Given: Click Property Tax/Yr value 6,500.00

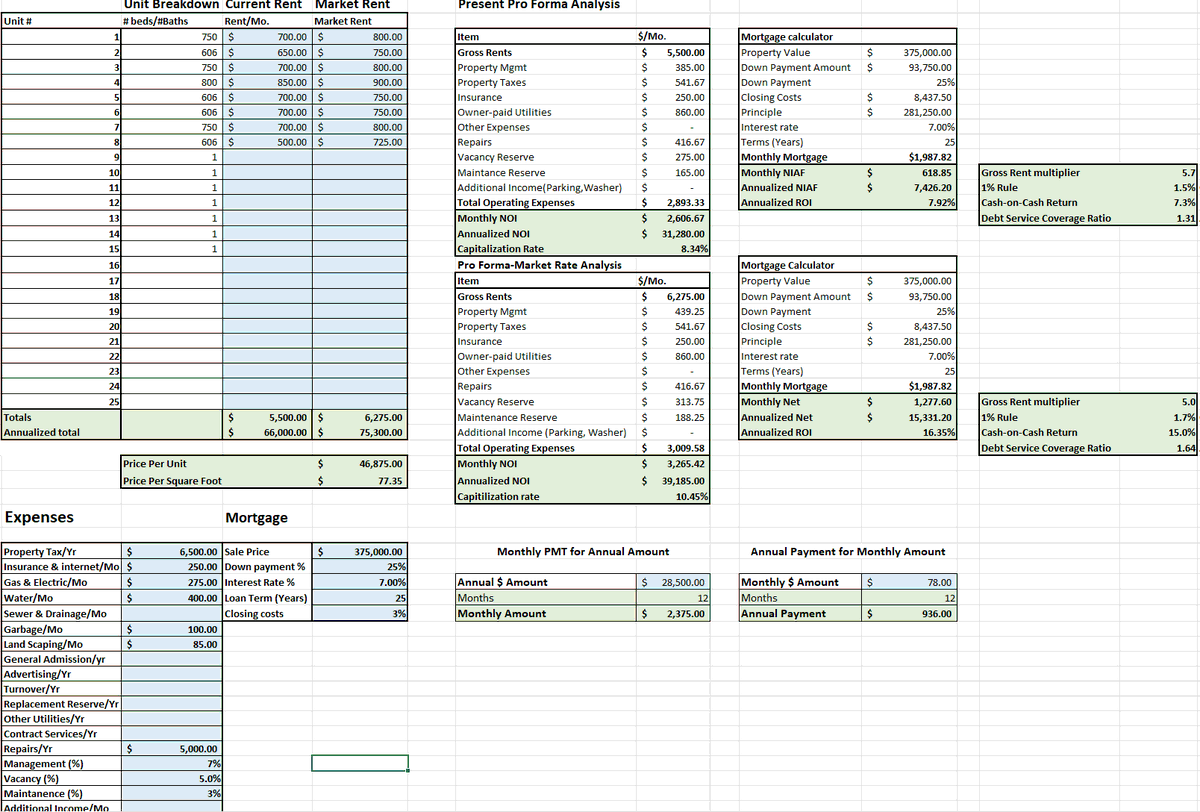Looking at the screenshot, I should [x=172, y=551].
